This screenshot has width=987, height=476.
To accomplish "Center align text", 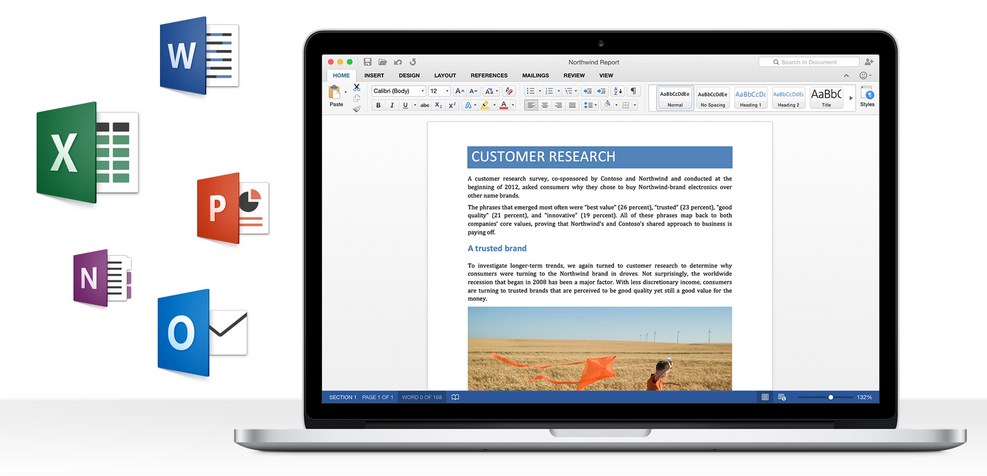I will point(545,105).
